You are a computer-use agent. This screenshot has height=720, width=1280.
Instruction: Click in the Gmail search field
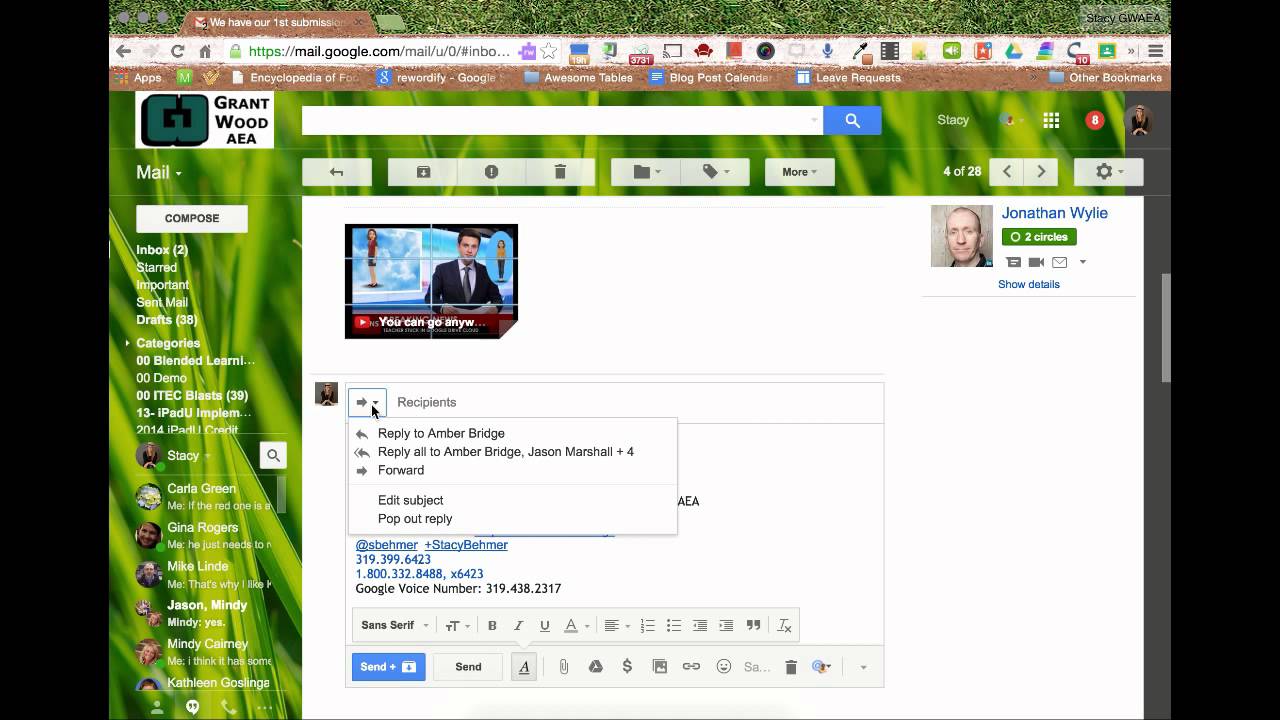[x=562, y=120]
